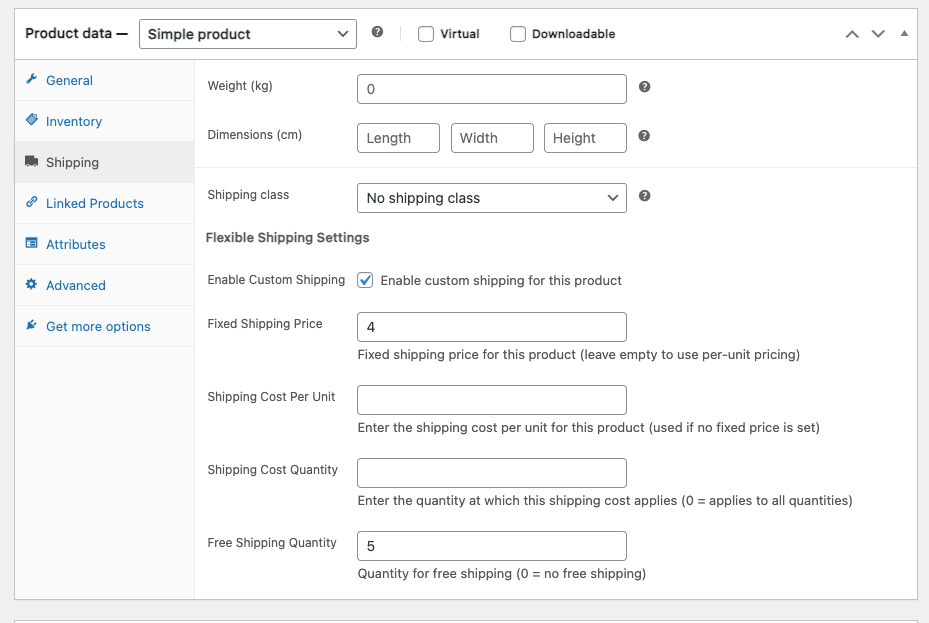Enable the Virtual product checkbox
The image size is (929, 623).
coord(426,34)
